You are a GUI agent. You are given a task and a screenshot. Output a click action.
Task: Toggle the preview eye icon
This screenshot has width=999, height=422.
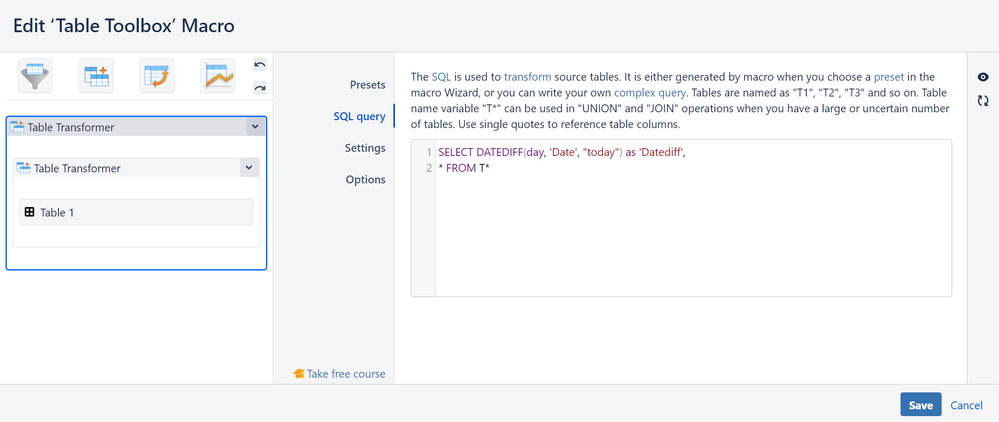[x=983, y=77]
